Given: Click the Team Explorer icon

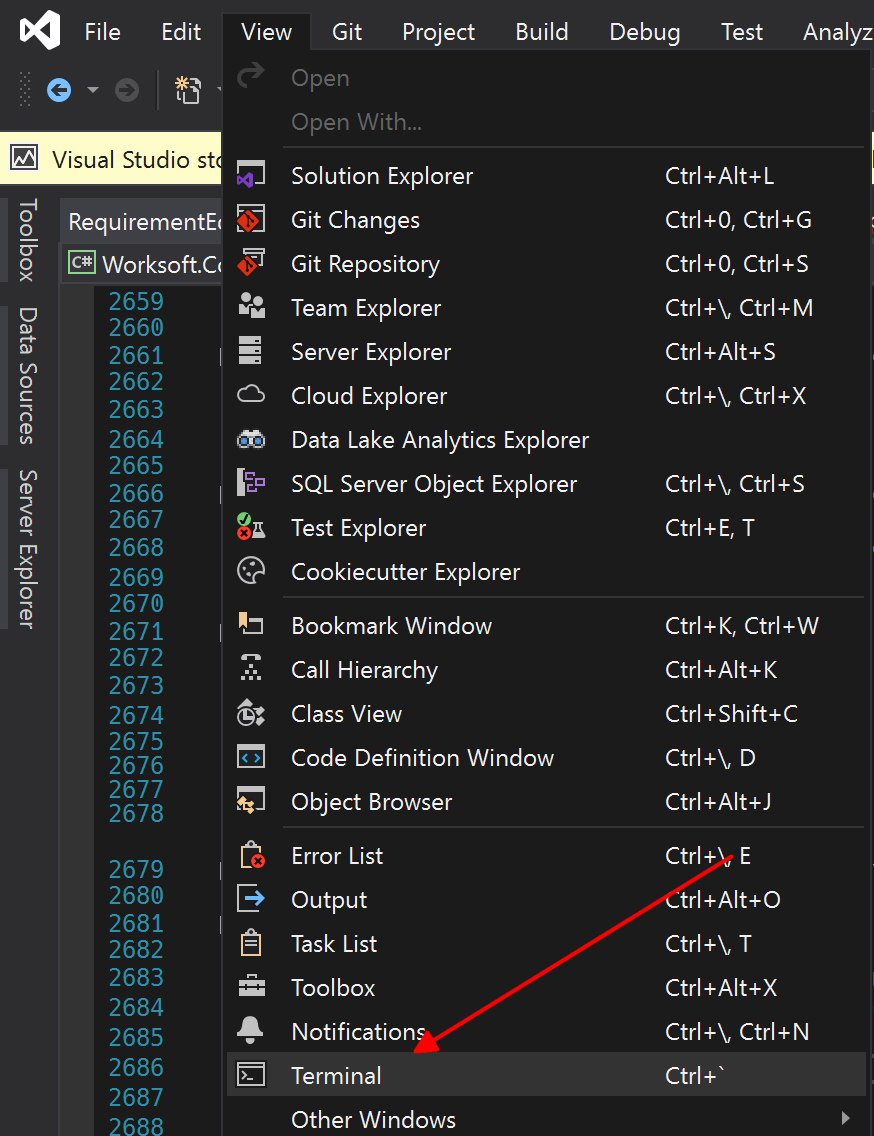Looking at the screenshot, I should pos(251,307).
